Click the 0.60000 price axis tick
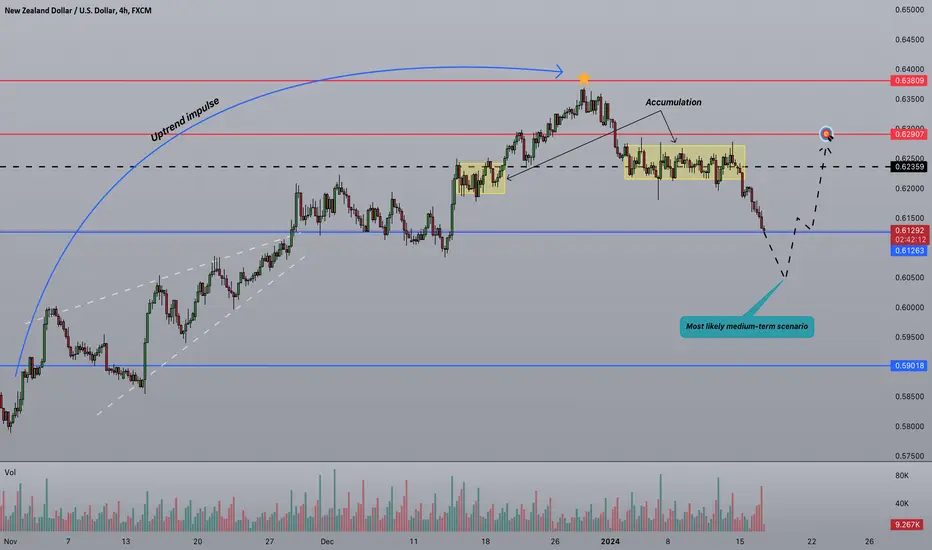932x550 pixels. tap(909, 307)
